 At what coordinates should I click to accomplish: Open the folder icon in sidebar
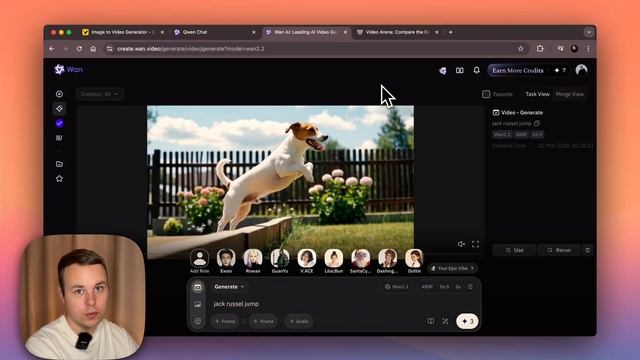pyautogui.click(x=59, y=164)
